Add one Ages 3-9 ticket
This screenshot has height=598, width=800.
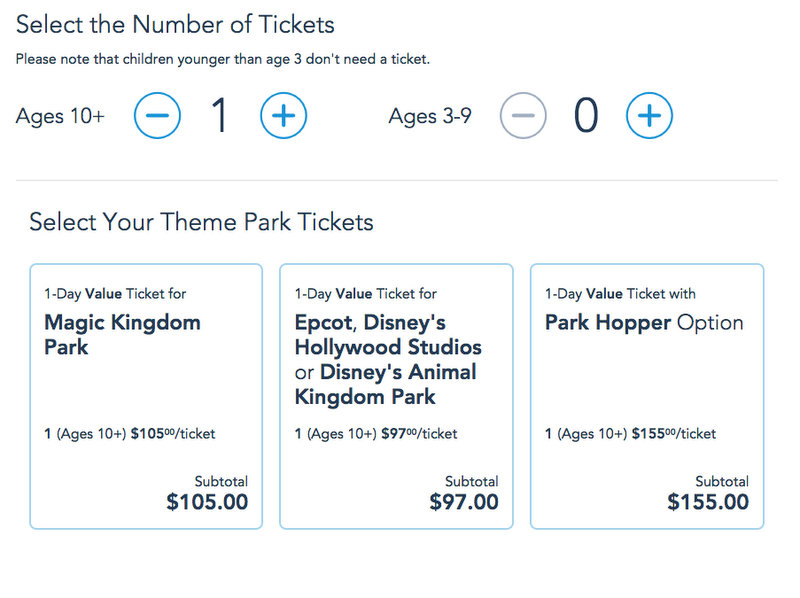[649, 115]
